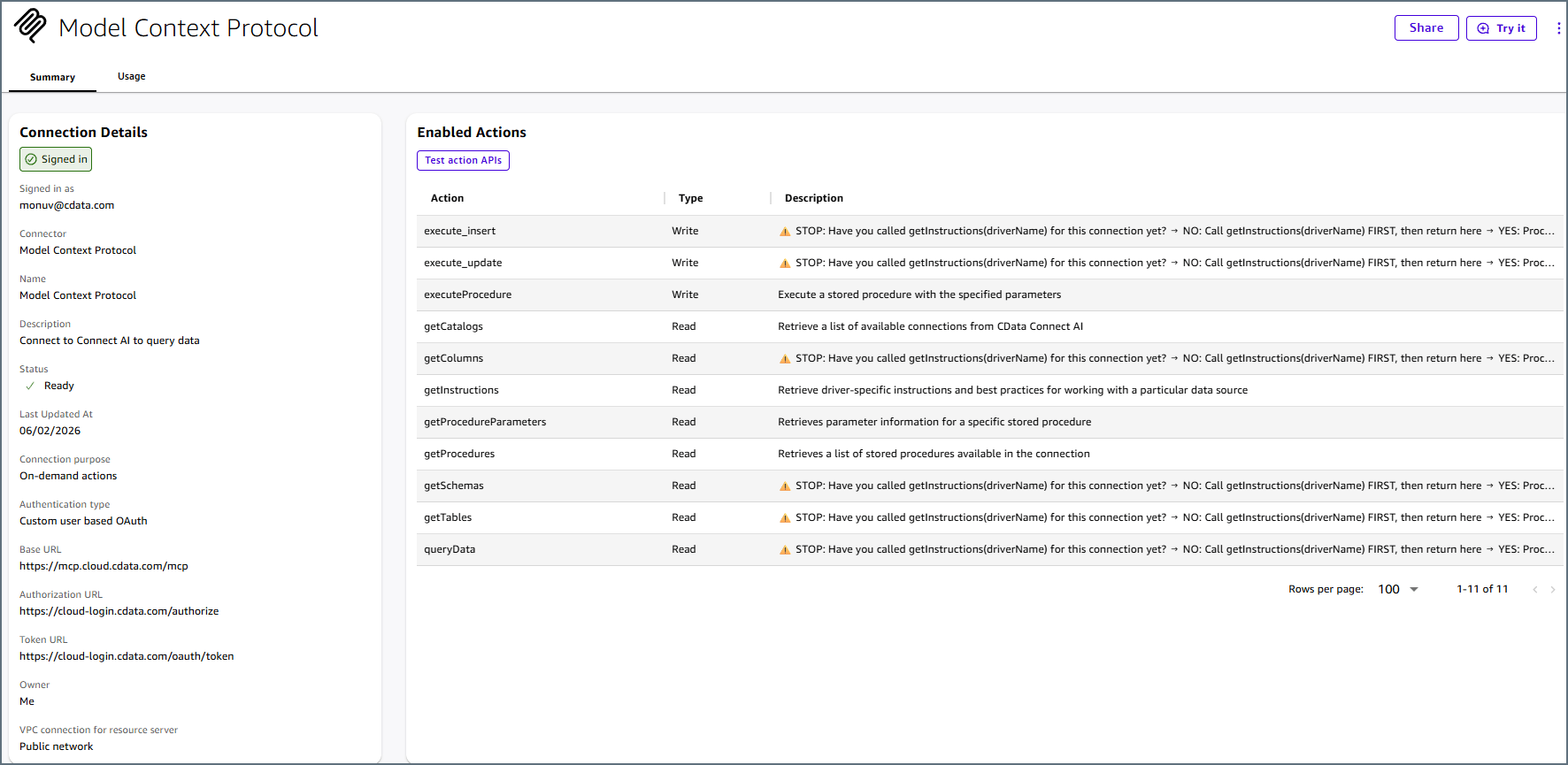Select the getTables action name
The image size is (1568, 765).
click(x=448, y=517)
